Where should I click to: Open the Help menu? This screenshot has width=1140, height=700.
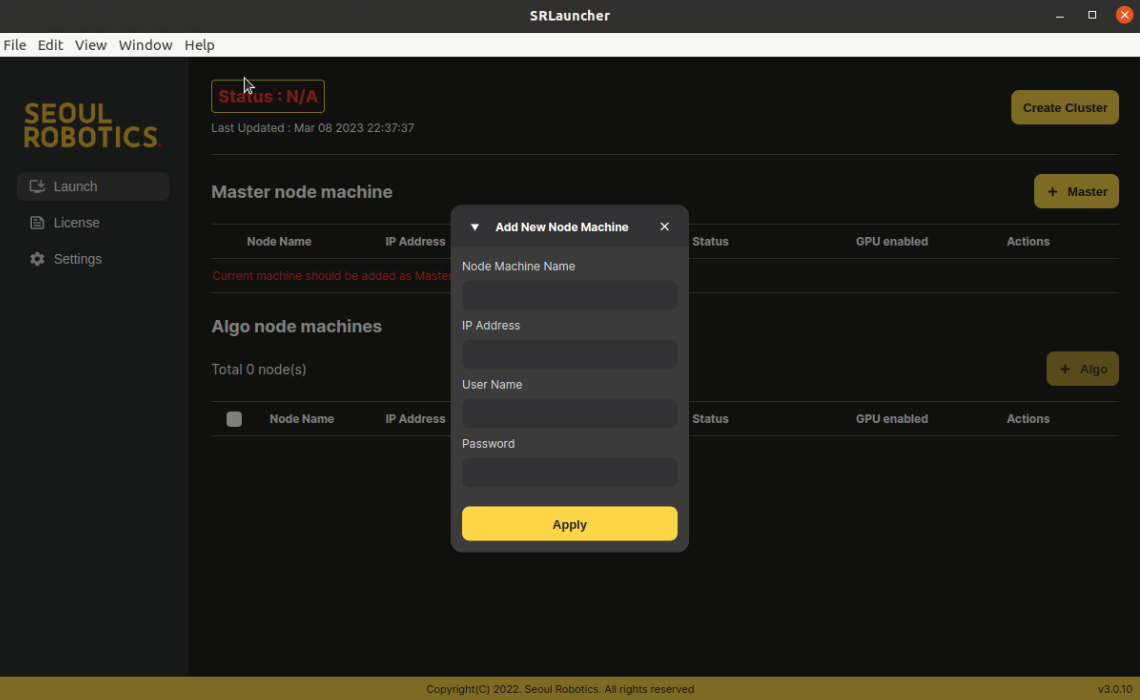click(199, 45)
